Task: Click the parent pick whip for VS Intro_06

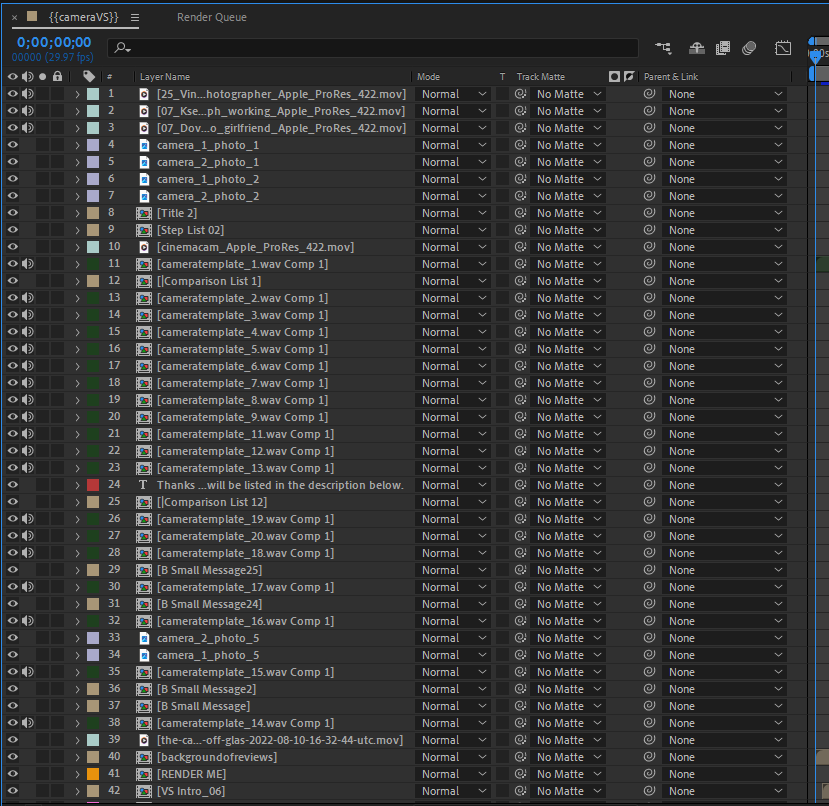Action: [649, 791]
